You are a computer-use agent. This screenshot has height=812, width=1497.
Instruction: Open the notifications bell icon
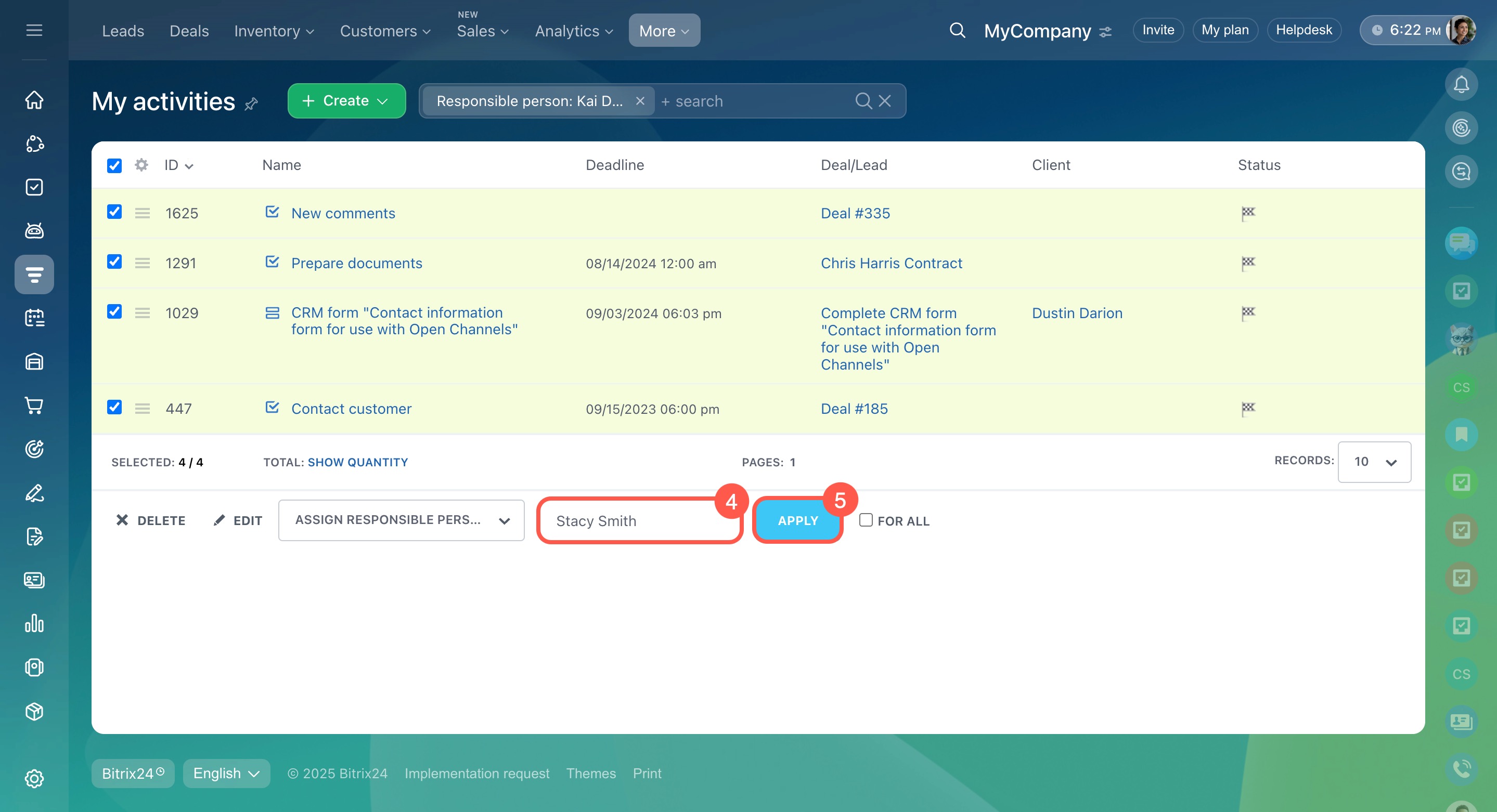click(1461, 85)
